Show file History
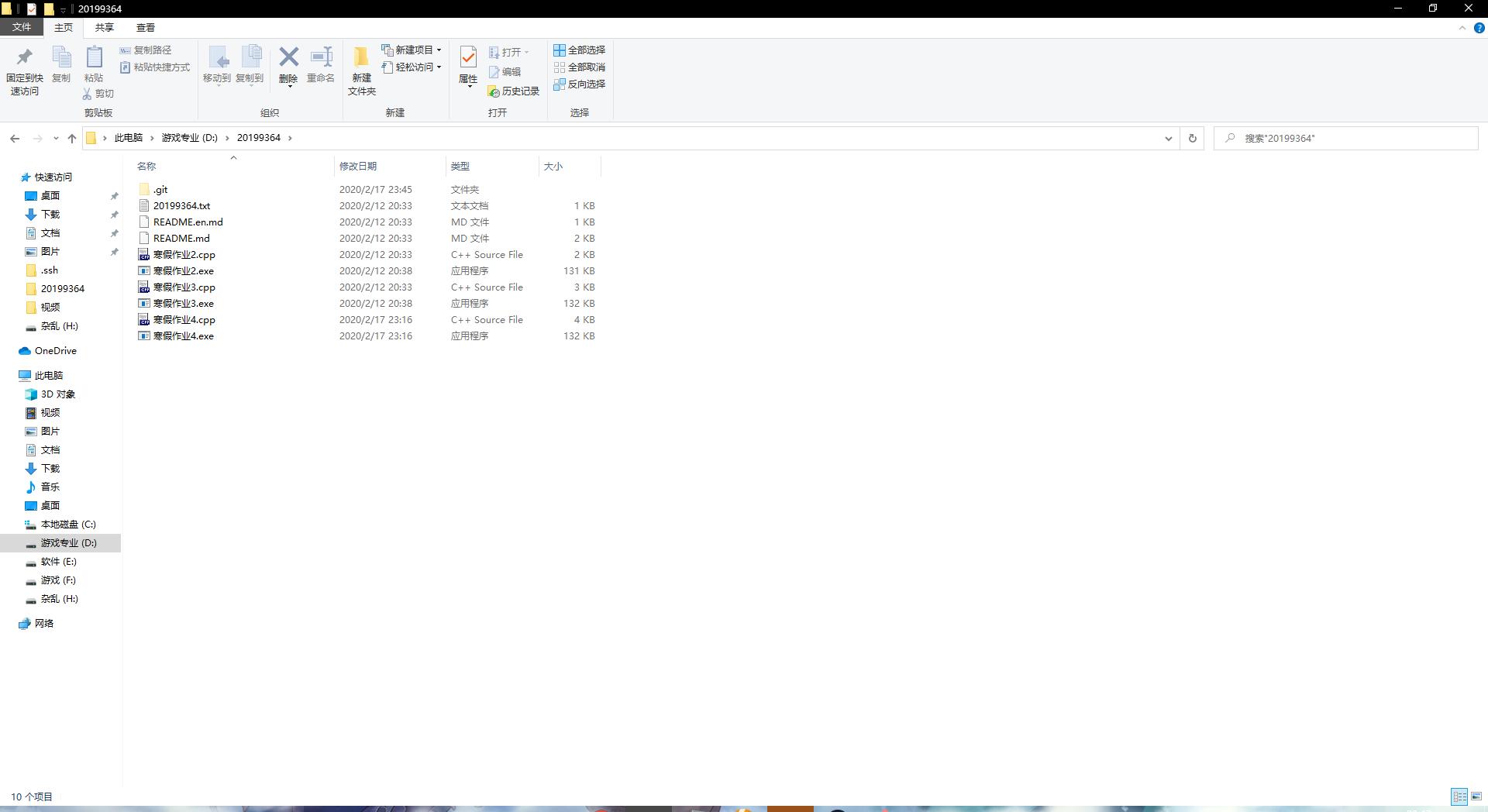This screenshot has height=812, width=1488. [x=514, y=91]
